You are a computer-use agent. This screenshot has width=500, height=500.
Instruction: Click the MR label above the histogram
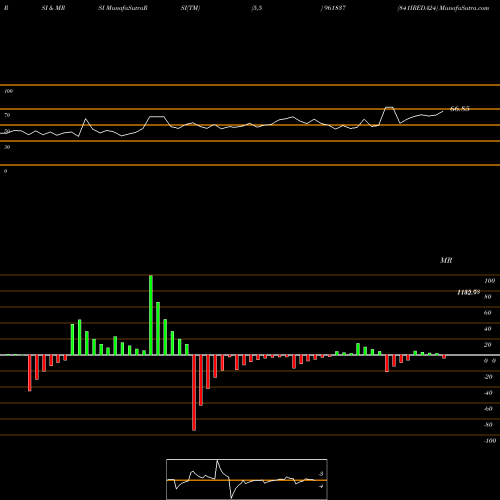coord(446,260)
